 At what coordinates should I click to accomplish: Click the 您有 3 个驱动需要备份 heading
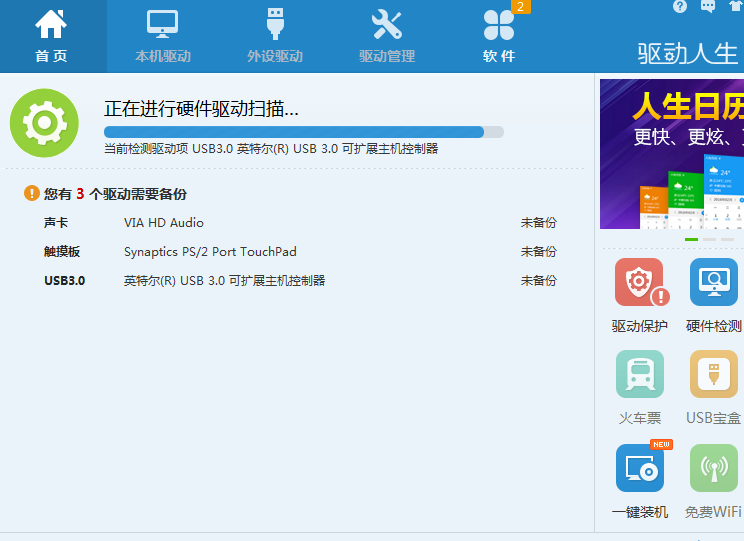coord(115,194)
